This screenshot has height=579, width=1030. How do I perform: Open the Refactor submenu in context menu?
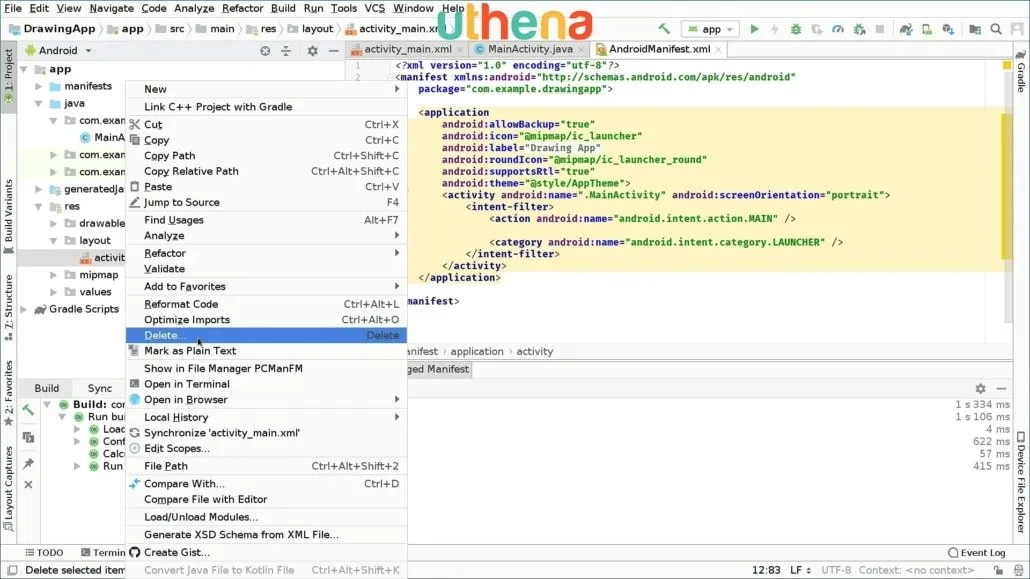click(266, 253)
